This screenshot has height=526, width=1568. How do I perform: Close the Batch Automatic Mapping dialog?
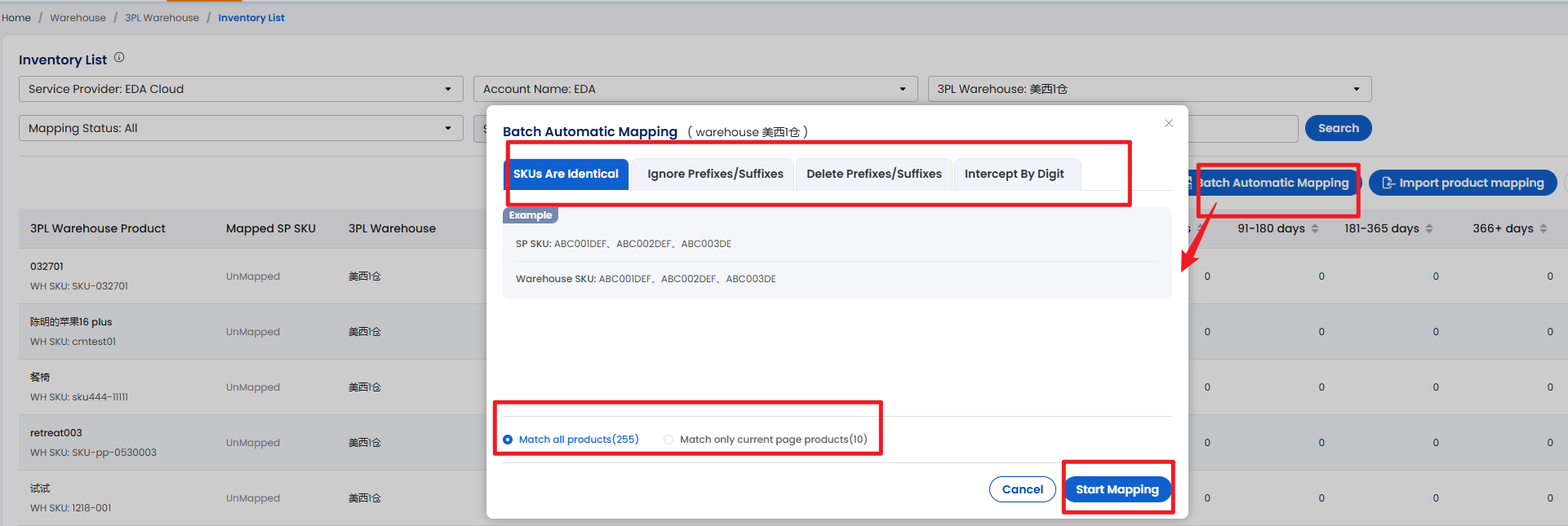coord(1169,123)
